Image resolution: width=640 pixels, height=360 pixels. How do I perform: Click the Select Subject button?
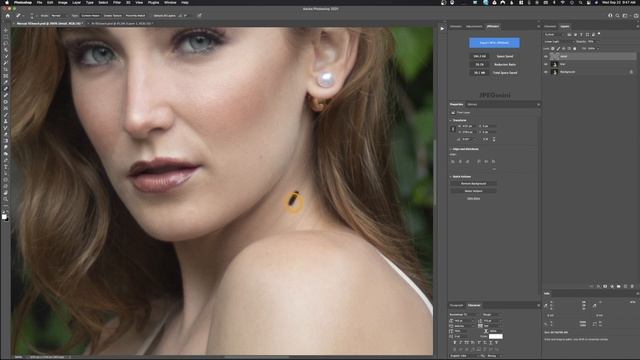coord(473,191)
